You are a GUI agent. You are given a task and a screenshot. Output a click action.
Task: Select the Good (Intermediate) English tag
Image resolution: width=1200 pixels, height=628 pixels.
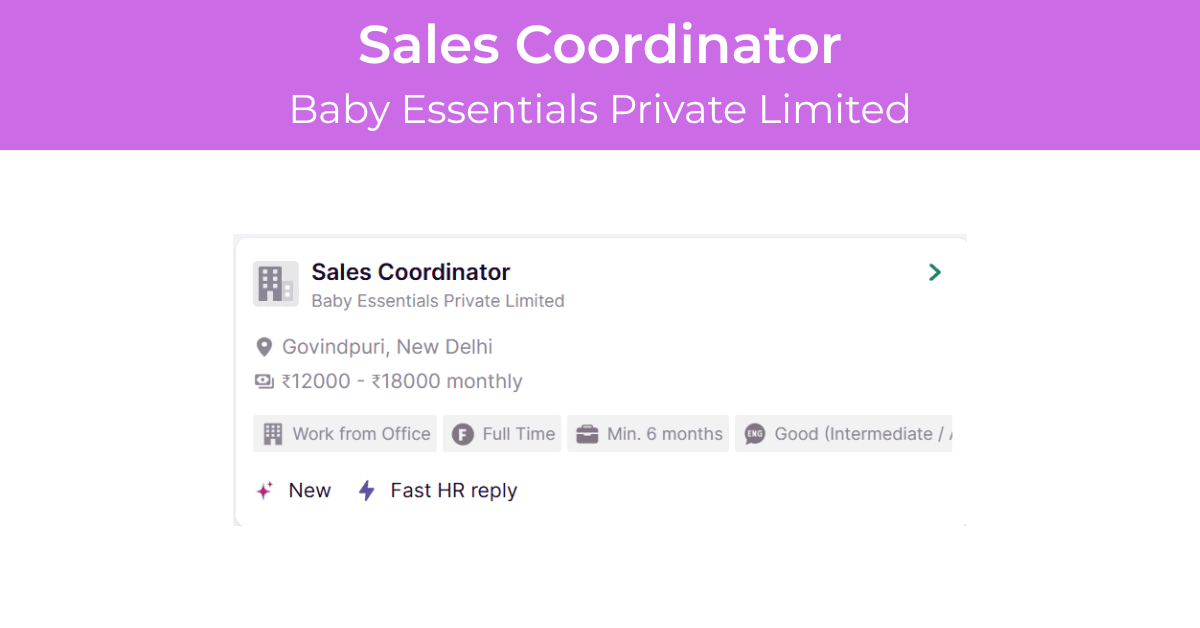(x=844, y=434)
